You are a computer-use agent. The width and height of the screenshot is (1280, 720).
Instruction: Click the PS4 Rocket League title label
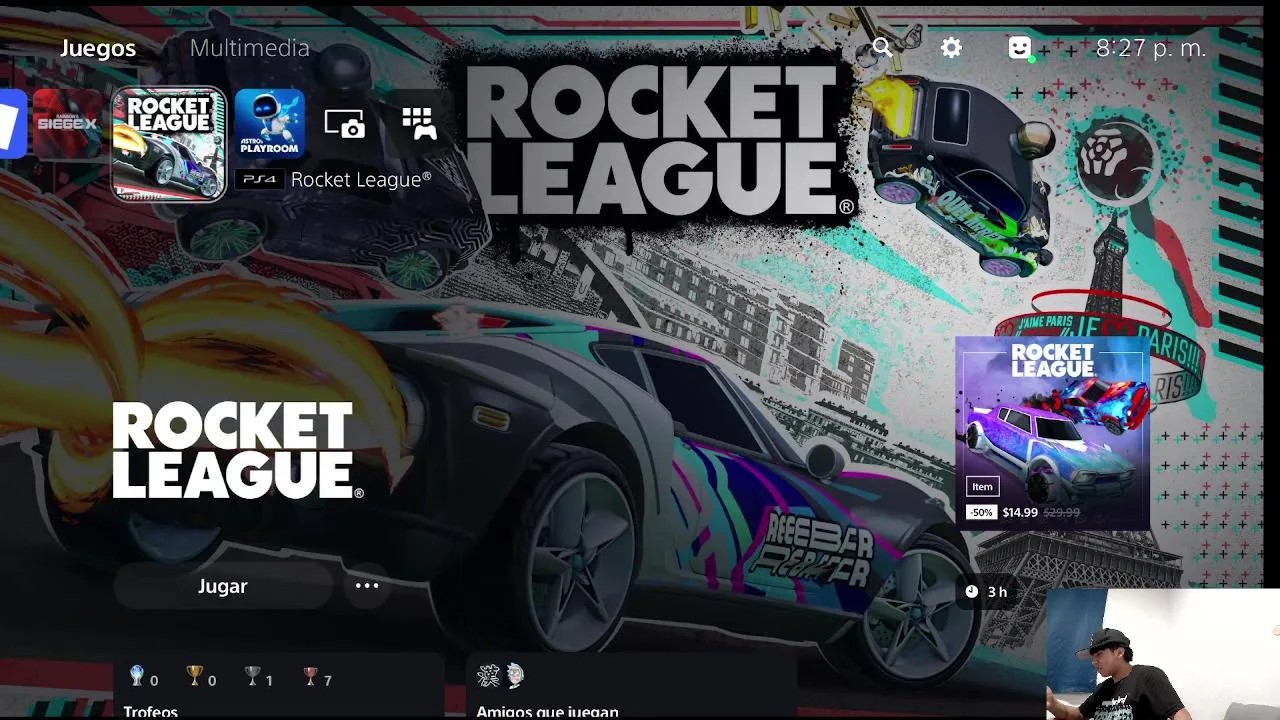click(334, 180)
